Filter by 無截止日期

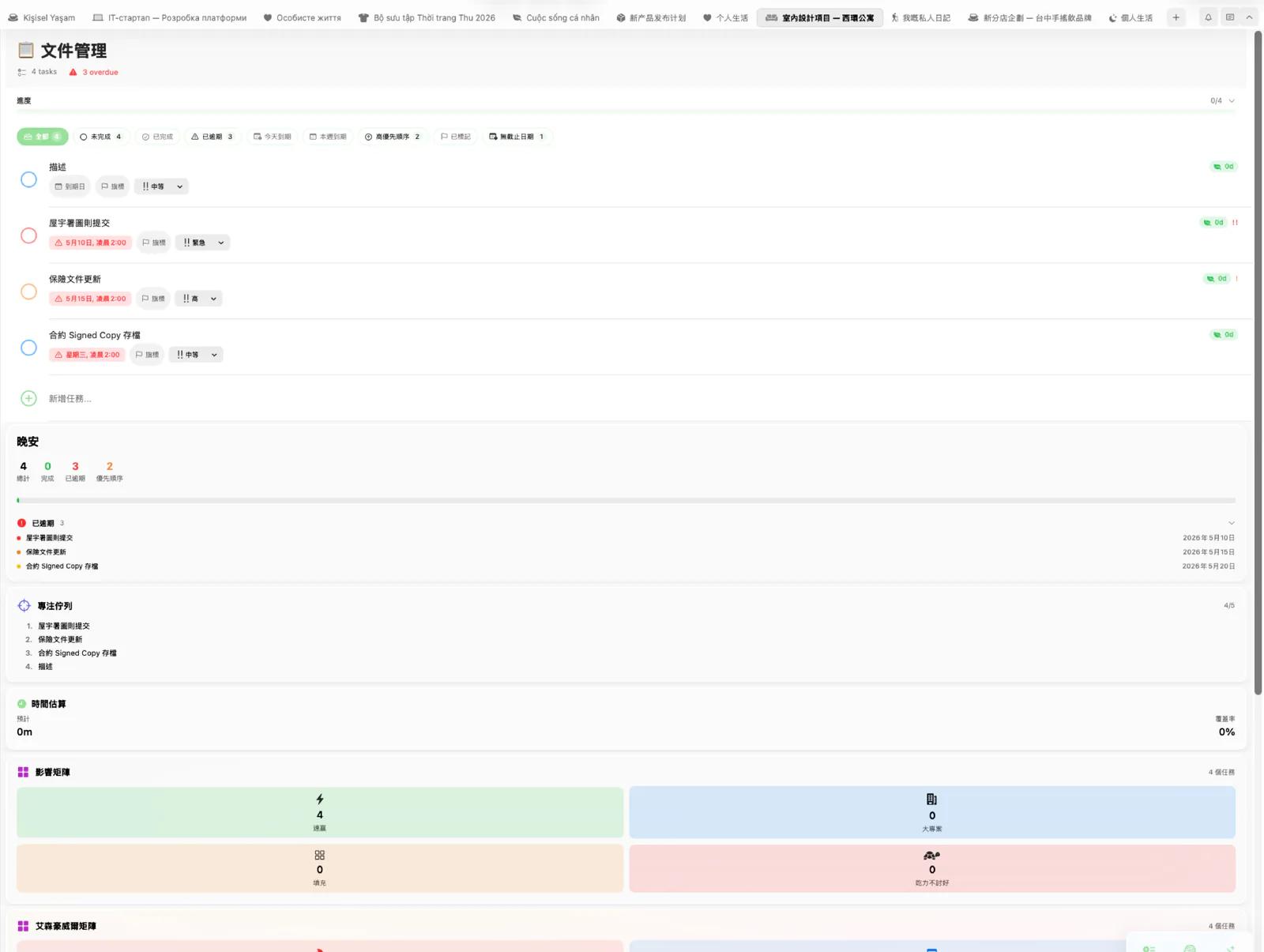pos(517,137)
